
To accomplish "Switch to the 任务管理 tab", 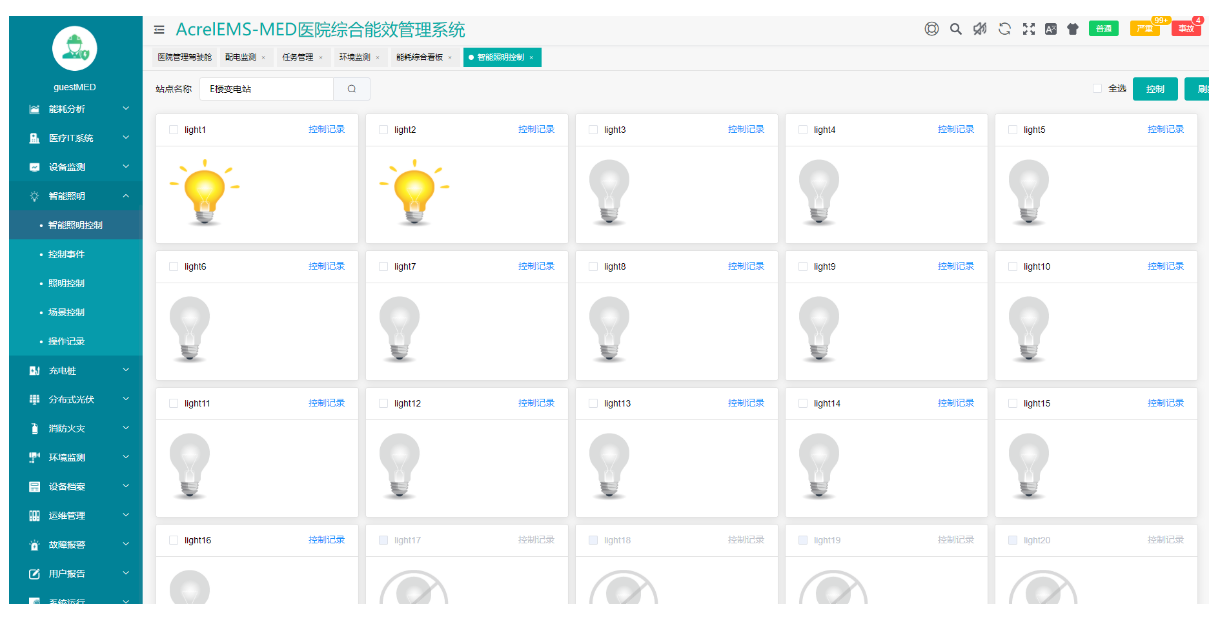I will pyautogui.click(x=297, y=58).
